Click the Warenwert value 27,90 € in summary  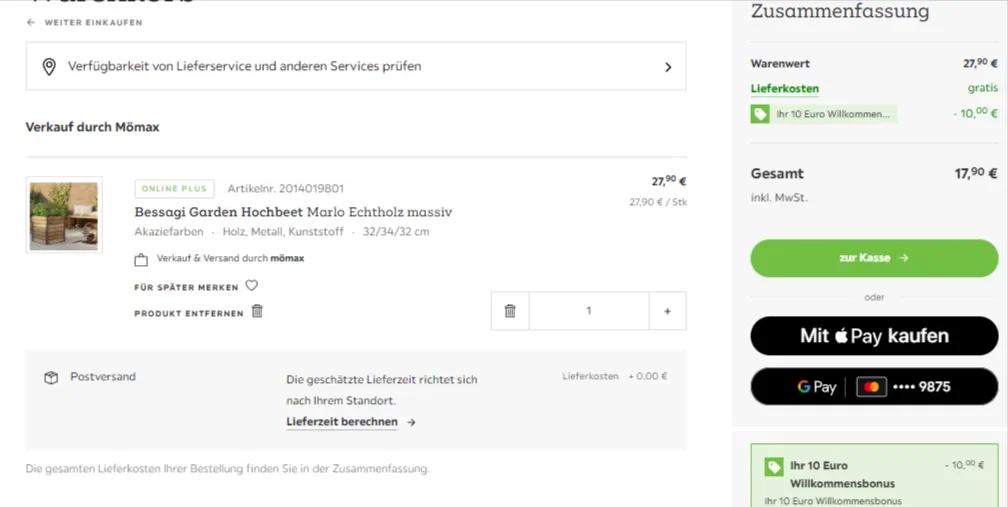980,63
